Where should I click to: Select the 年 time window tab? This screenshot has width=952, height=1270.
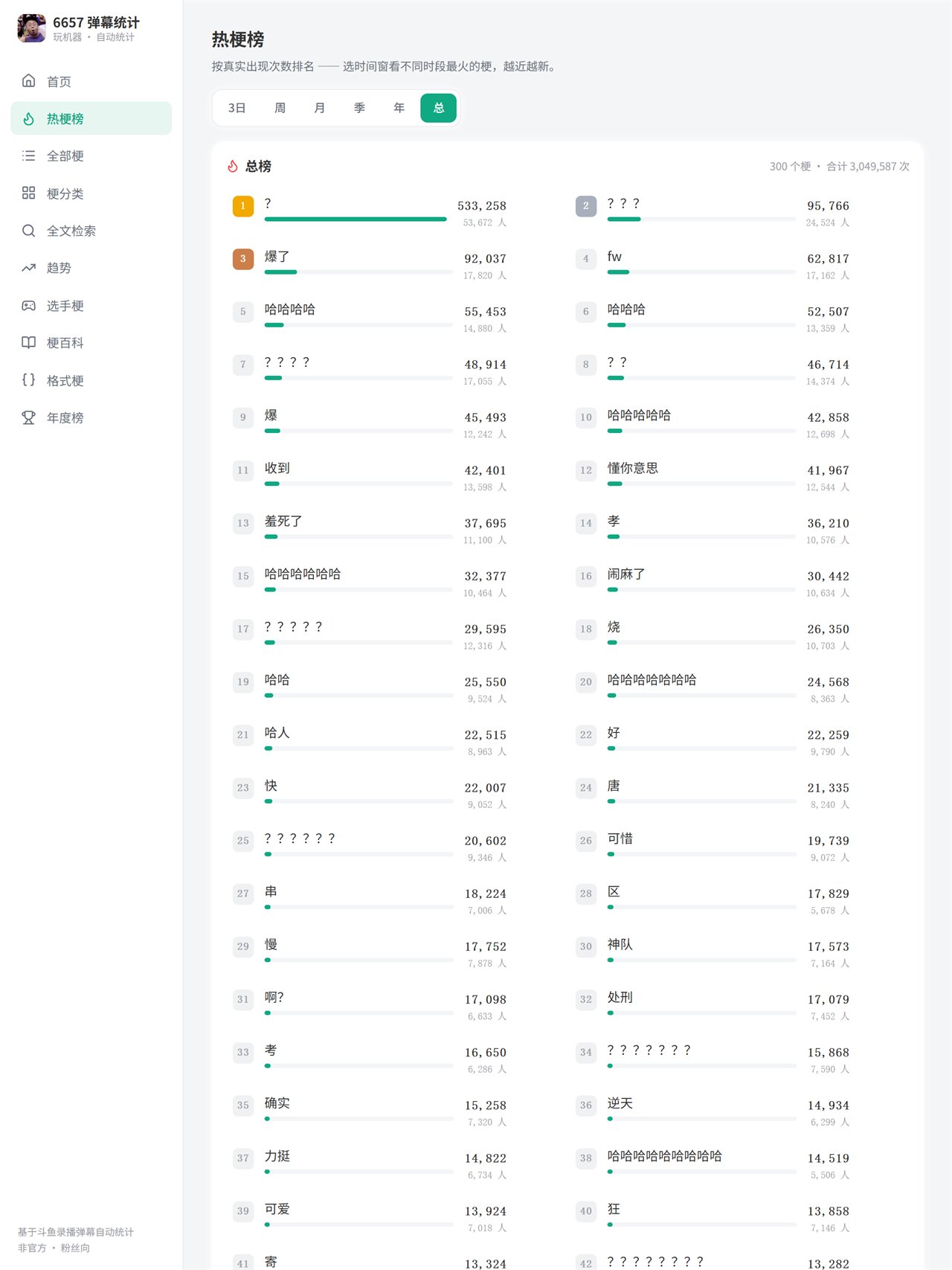[399, 108]
